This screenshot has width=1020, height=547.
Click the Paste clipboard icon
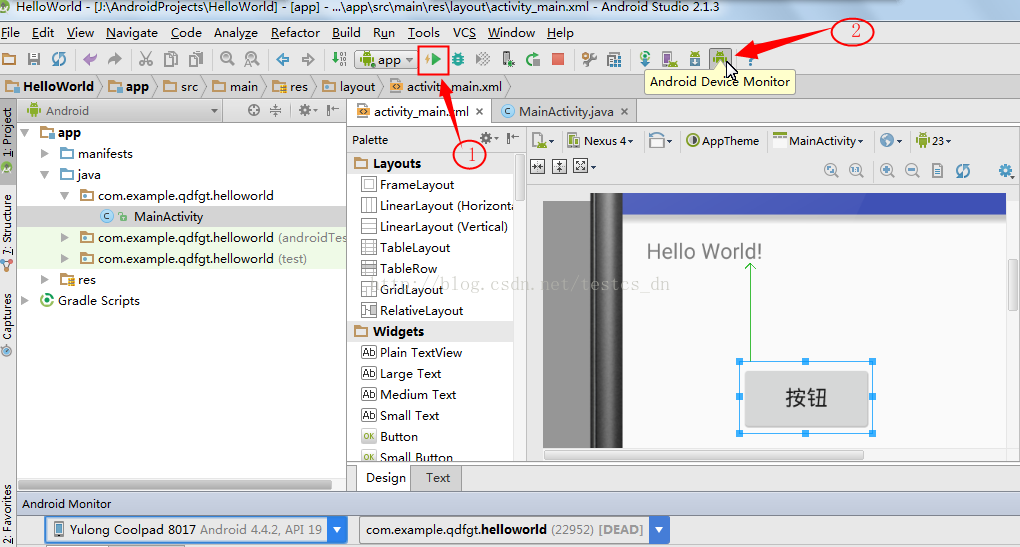click(196, 59)
